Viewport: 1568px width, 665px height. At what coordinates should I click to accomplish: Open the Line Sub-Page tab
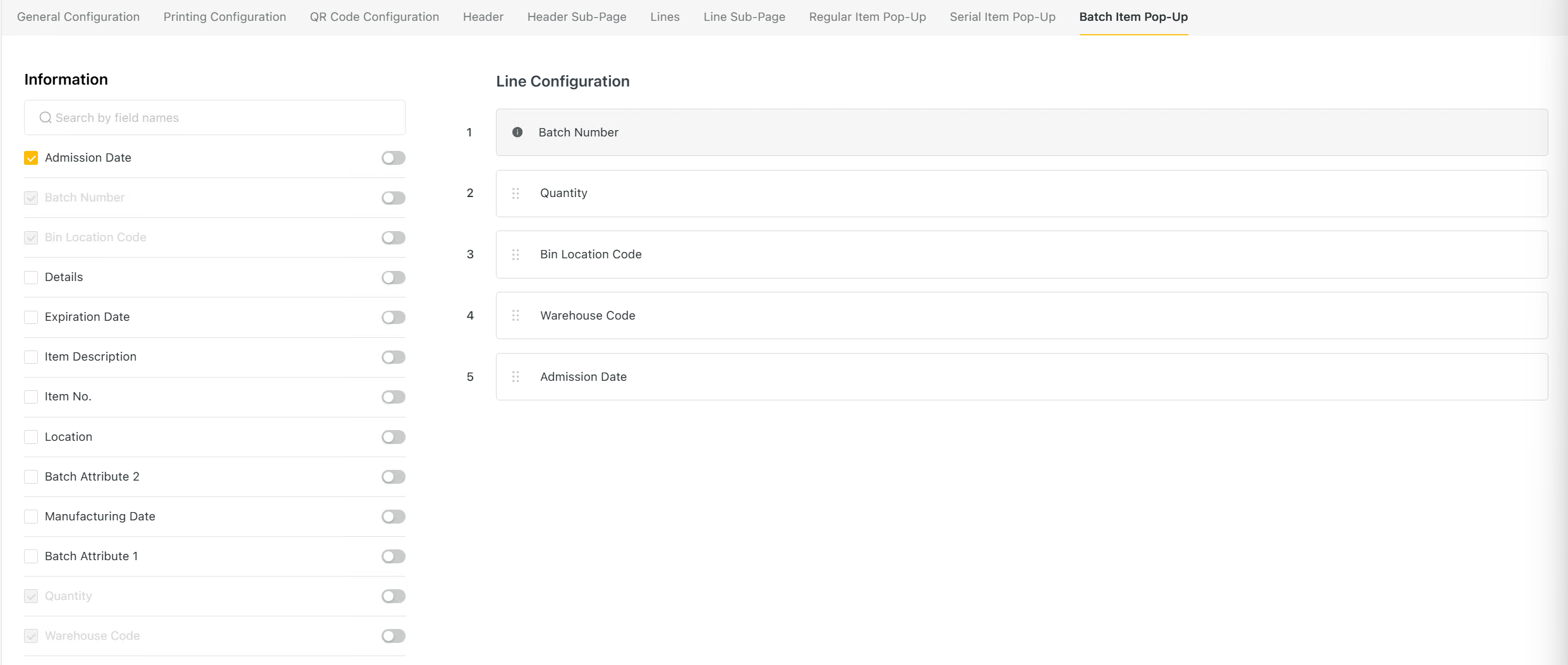tap(744, 17)
